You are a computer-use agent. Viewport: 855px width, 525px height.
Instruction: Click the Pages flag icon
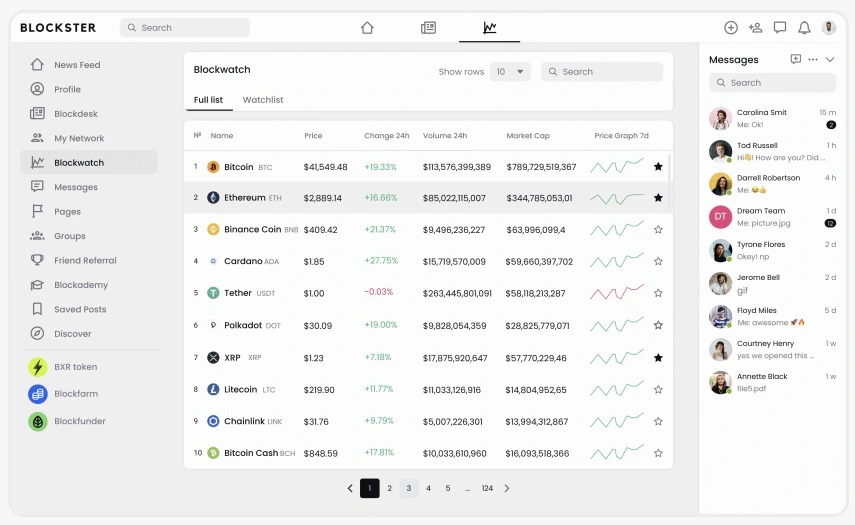tap(37, 211)
